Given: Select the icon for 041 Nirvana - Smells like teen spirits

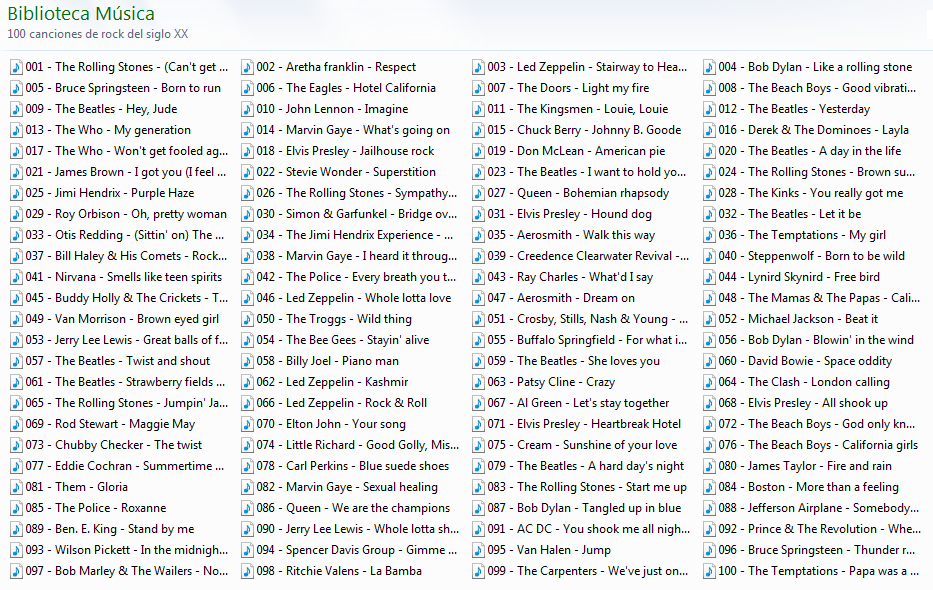Looking at the screenshot, I should tap(17, 278).
